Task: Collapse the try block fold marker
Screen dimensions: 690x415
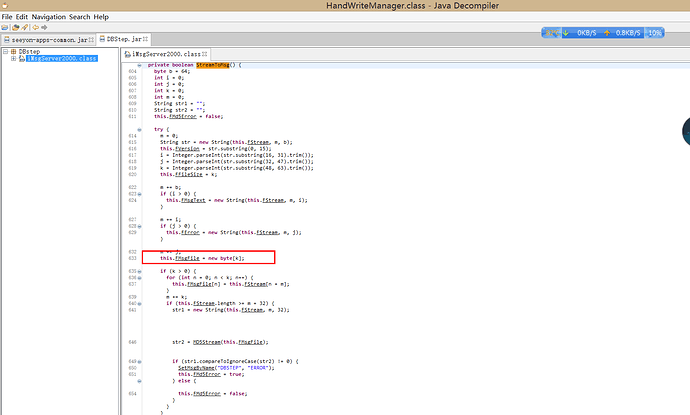Action: tap(139, 129)
